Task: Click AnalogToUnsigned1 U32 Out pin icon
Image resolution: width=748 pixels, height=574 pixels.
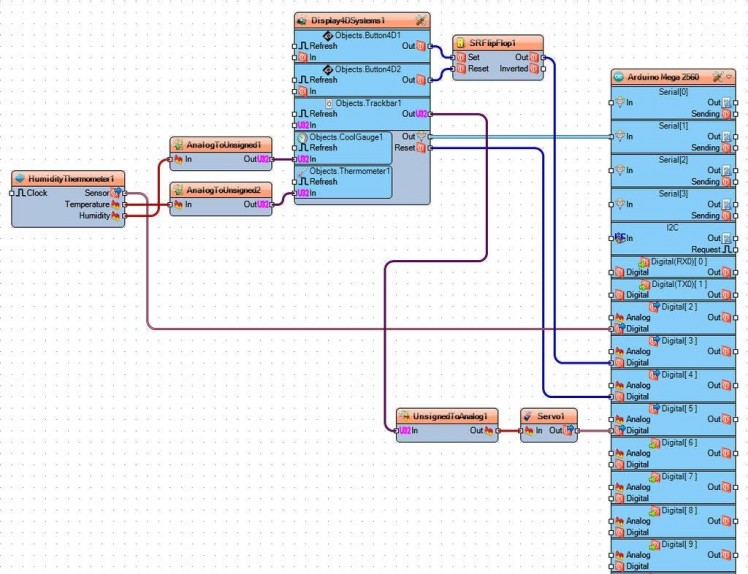Action: tap(263, 159)
